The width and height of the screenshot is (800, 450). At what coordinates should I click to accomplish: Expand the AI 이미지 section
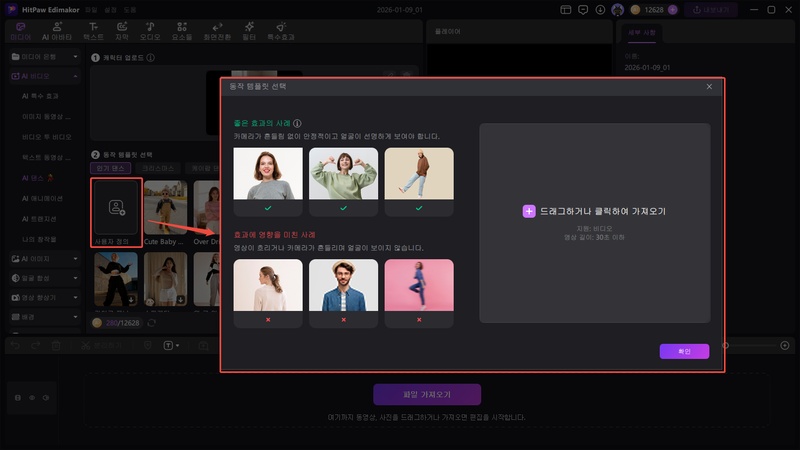76,259
